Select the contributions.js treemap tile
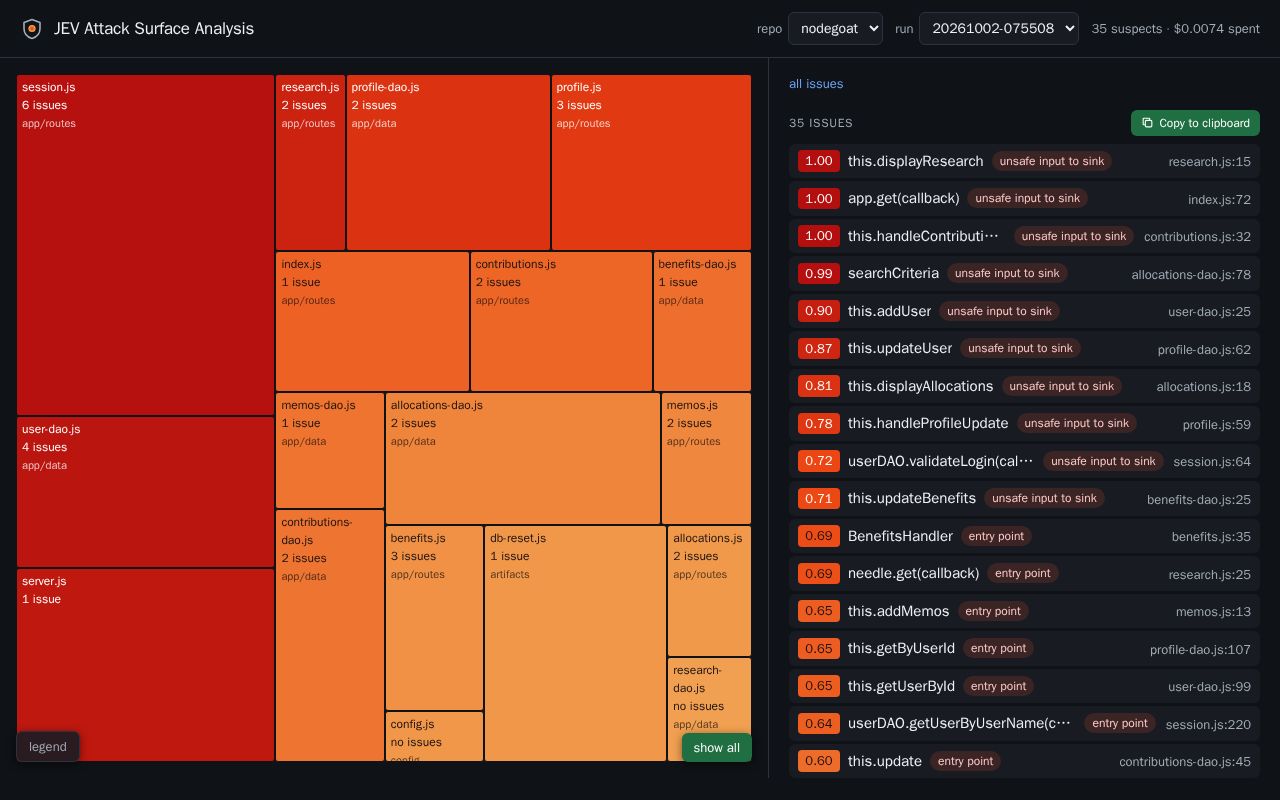1280x800 pixels. (561, 321)
